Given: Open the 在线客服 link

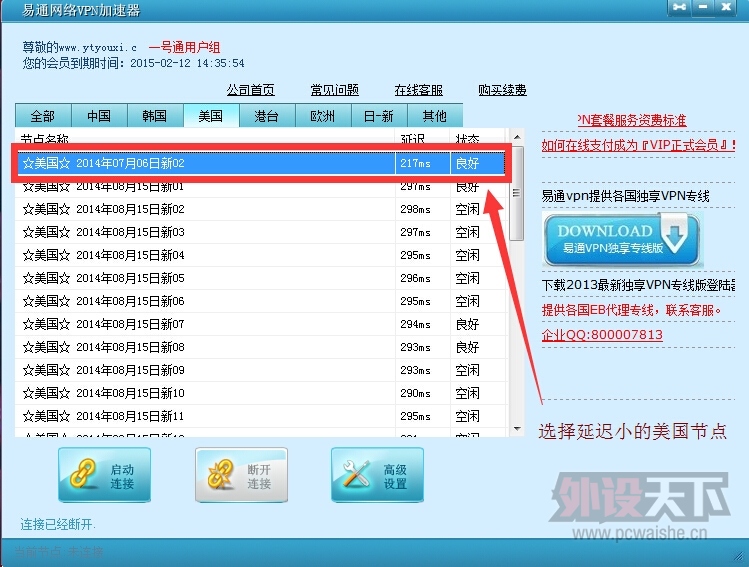Looking at the screenshot, I should (x=418, y=90).
